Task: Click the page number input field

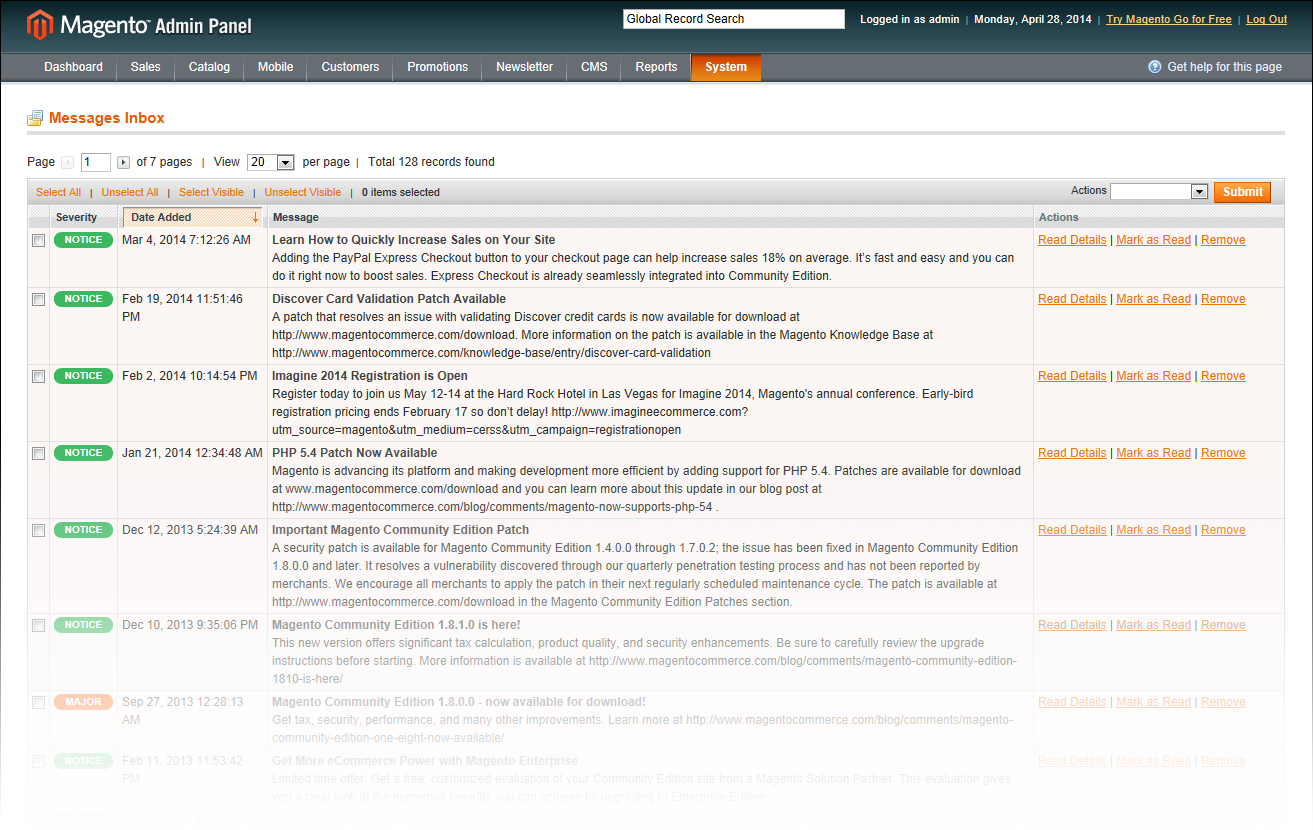Action: (96, 162)
